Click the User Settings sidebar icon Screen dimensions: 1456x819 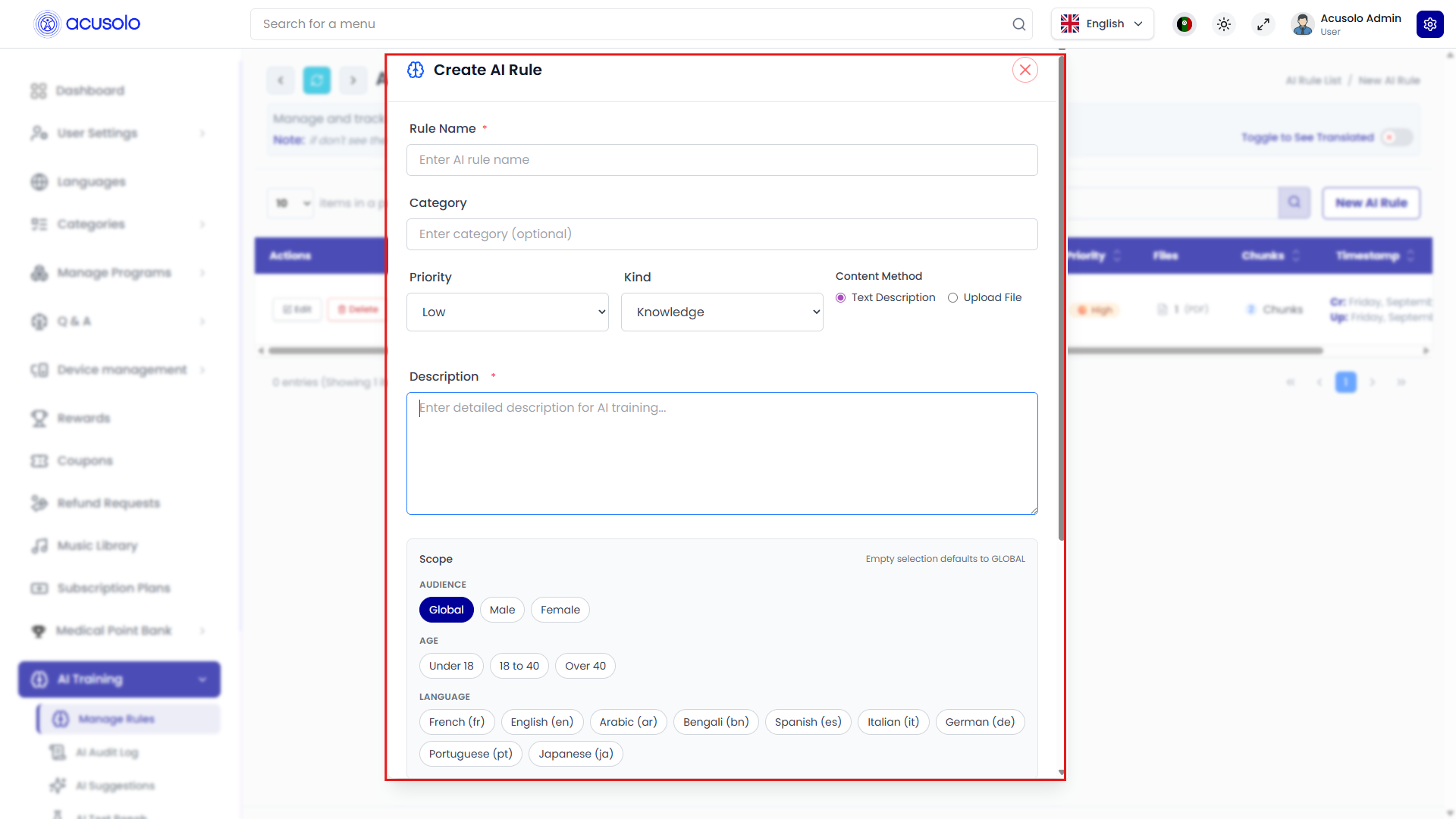click(x=39, y=133)
